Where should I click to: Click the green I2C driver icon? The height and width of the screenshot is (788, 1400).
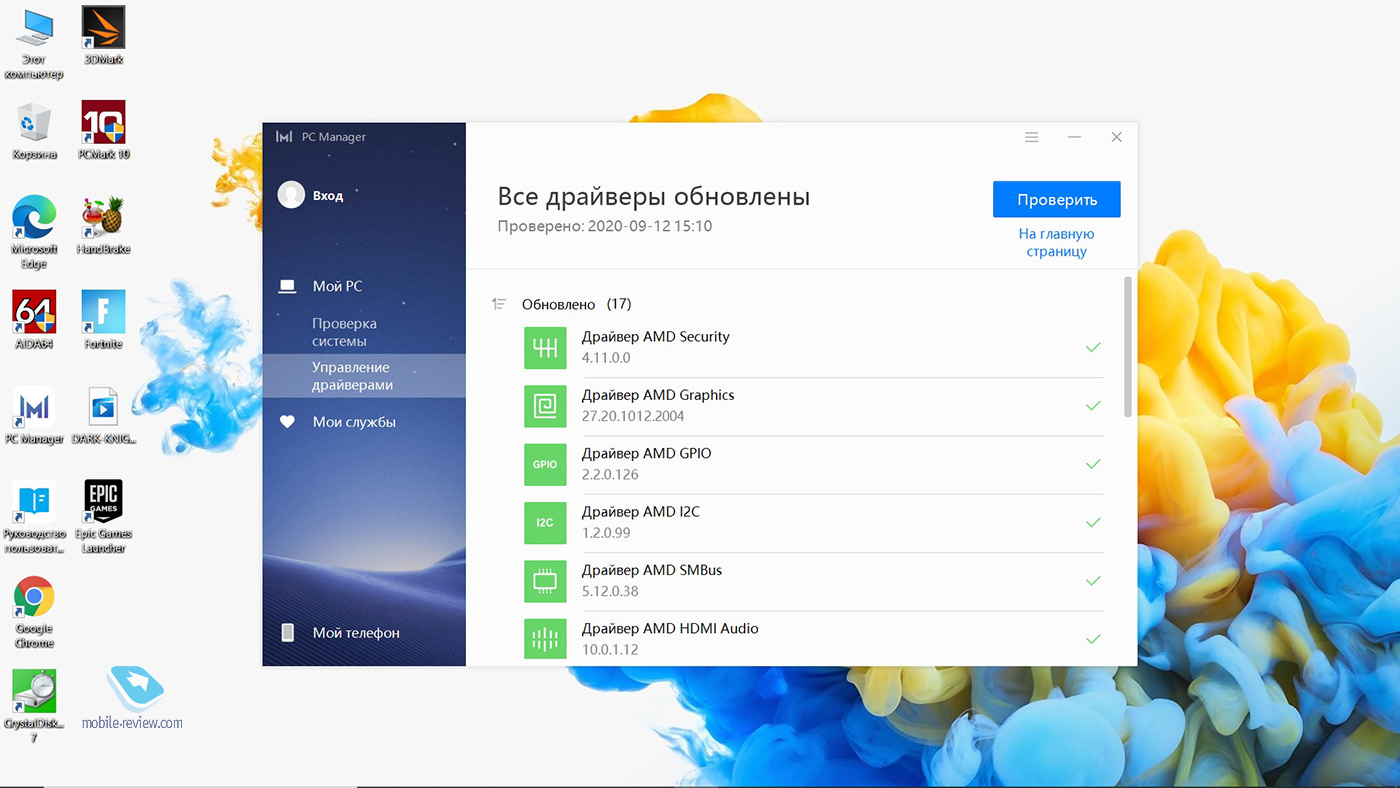point(545,522)
